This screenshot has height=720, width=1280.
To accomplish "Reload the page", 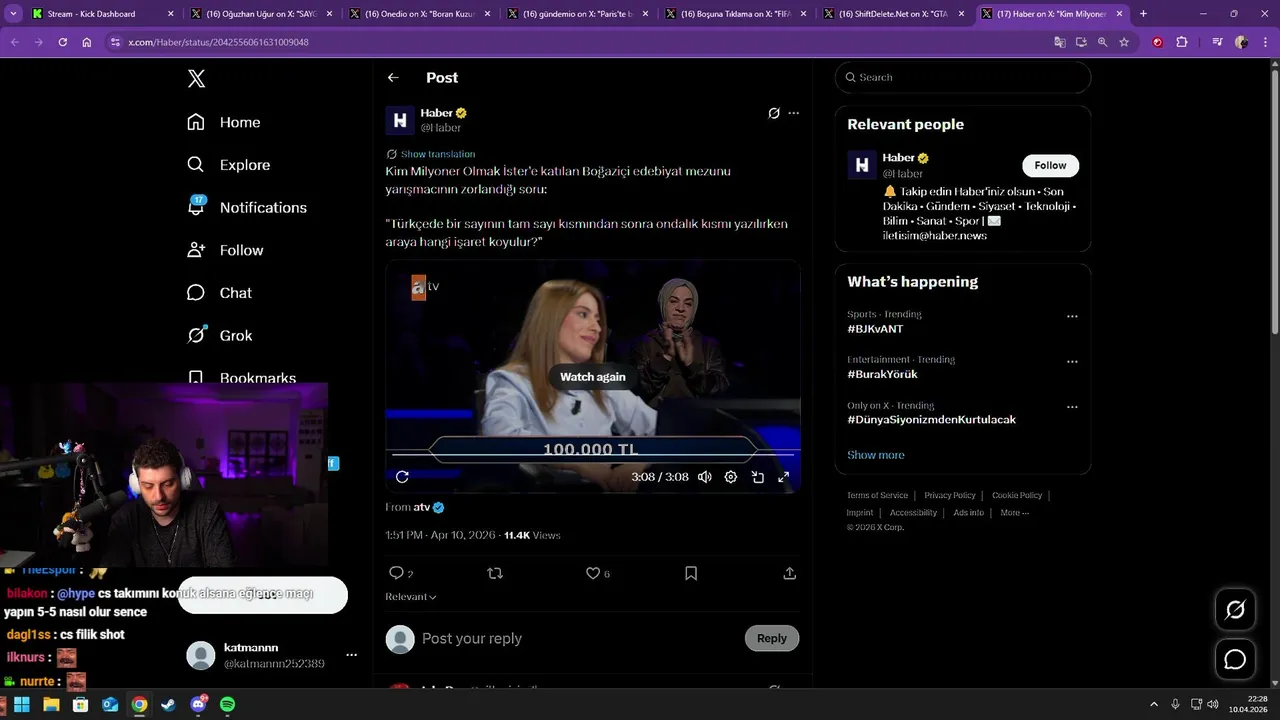I will [62, 42].
